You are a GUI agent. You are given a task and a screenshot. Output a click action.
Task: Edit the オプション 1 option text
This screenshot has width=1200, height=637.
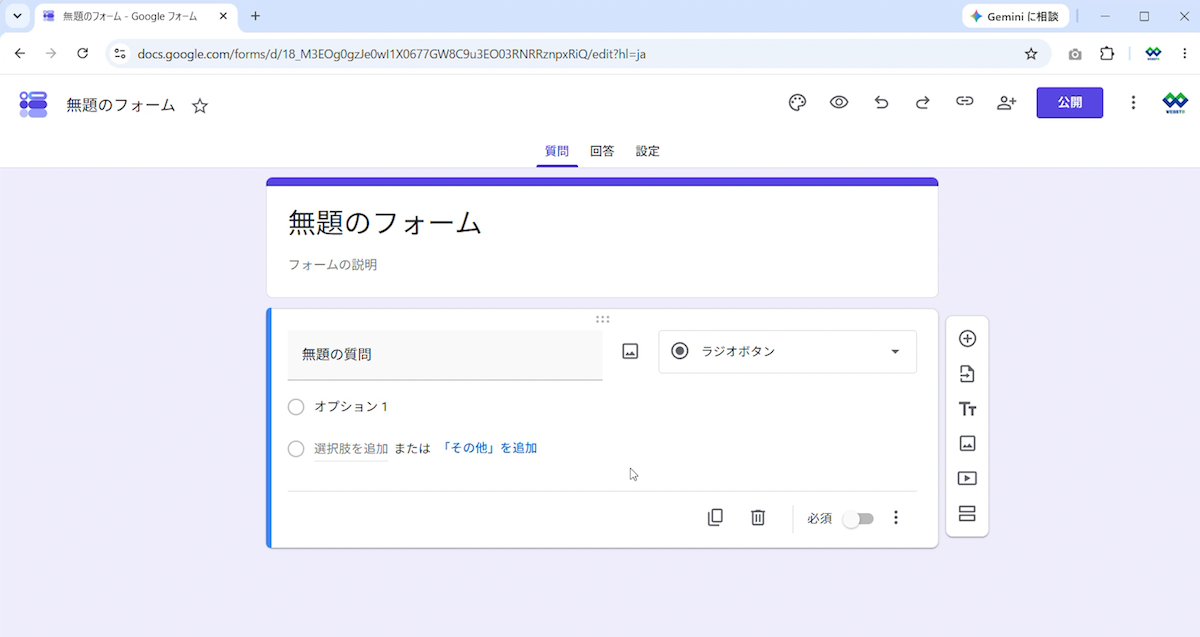[x=351, y=407]
